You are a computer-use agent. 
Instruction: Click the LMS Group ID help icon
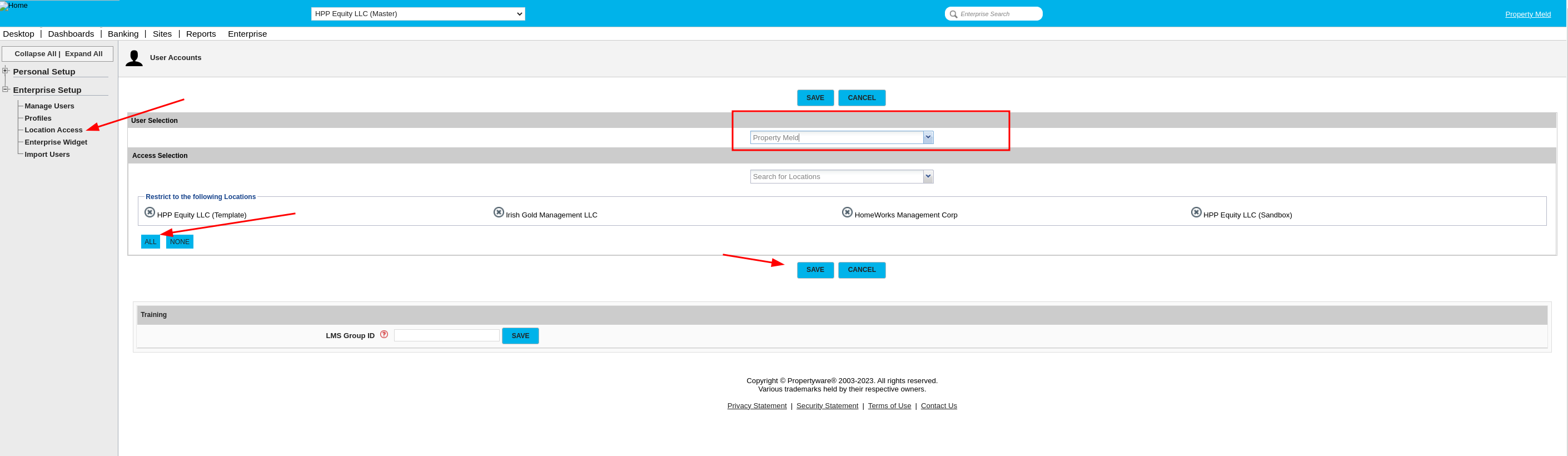coord(384,334)
